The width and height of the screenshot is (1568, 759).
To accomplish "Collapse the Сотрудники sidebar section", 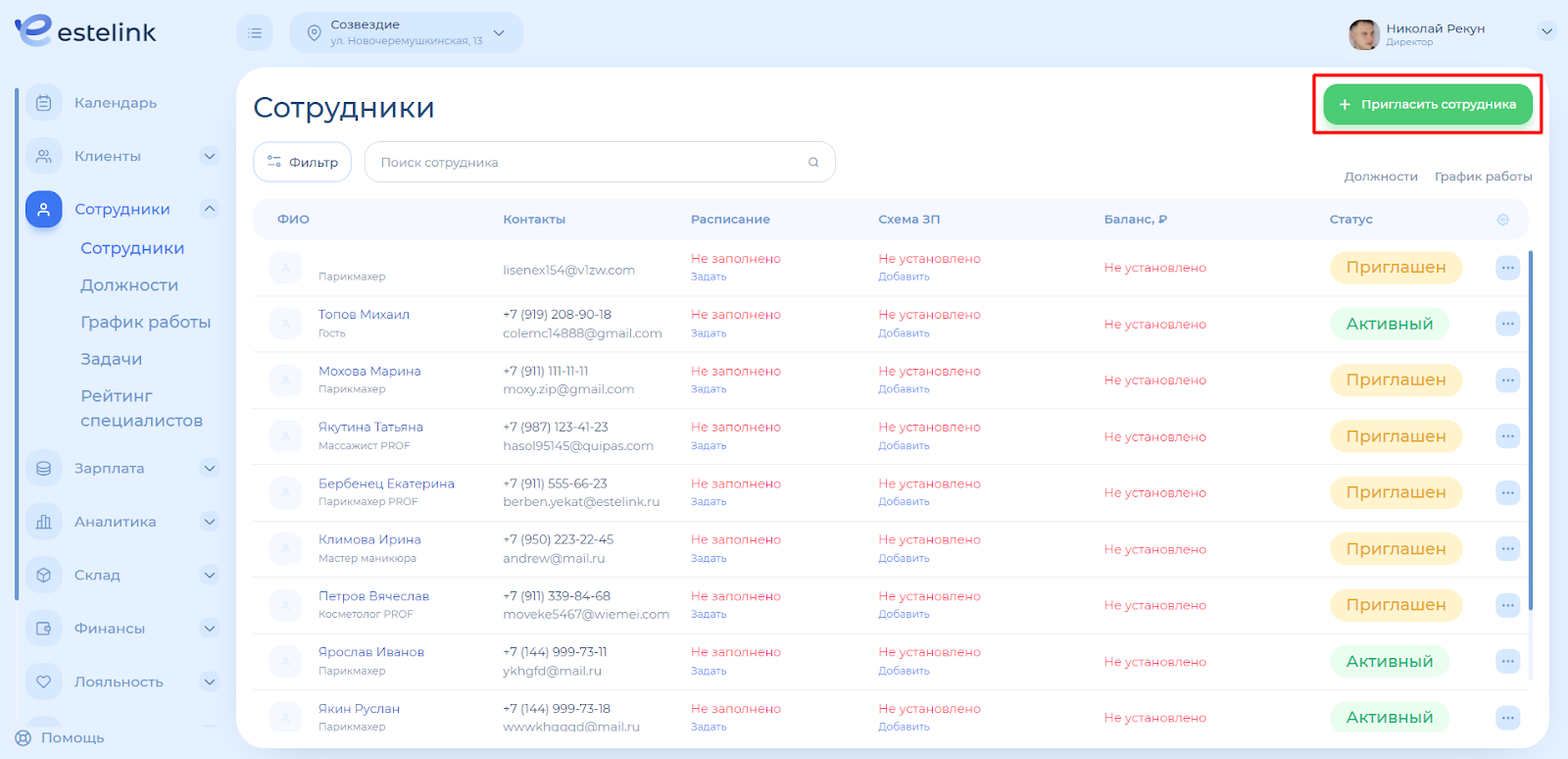I will click(209, 209).
